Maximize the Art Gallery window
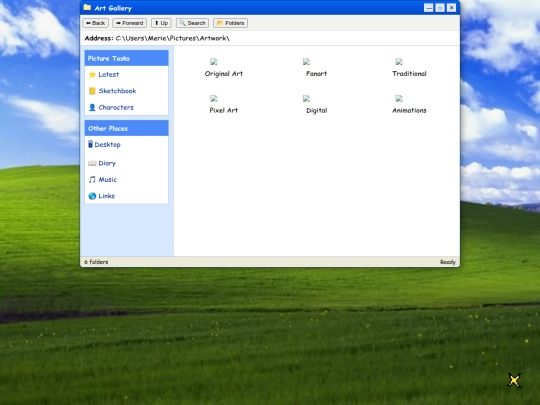Viewport: 540px width, 405px height. [440, 8]
